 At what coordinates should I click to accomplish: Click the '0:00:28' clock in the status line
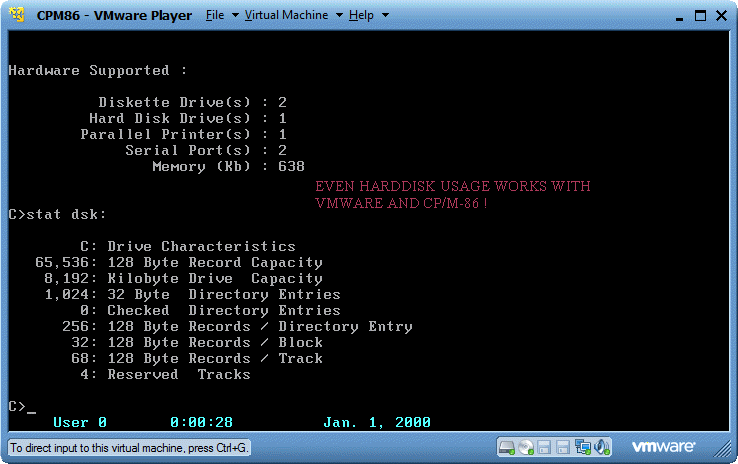201,423
